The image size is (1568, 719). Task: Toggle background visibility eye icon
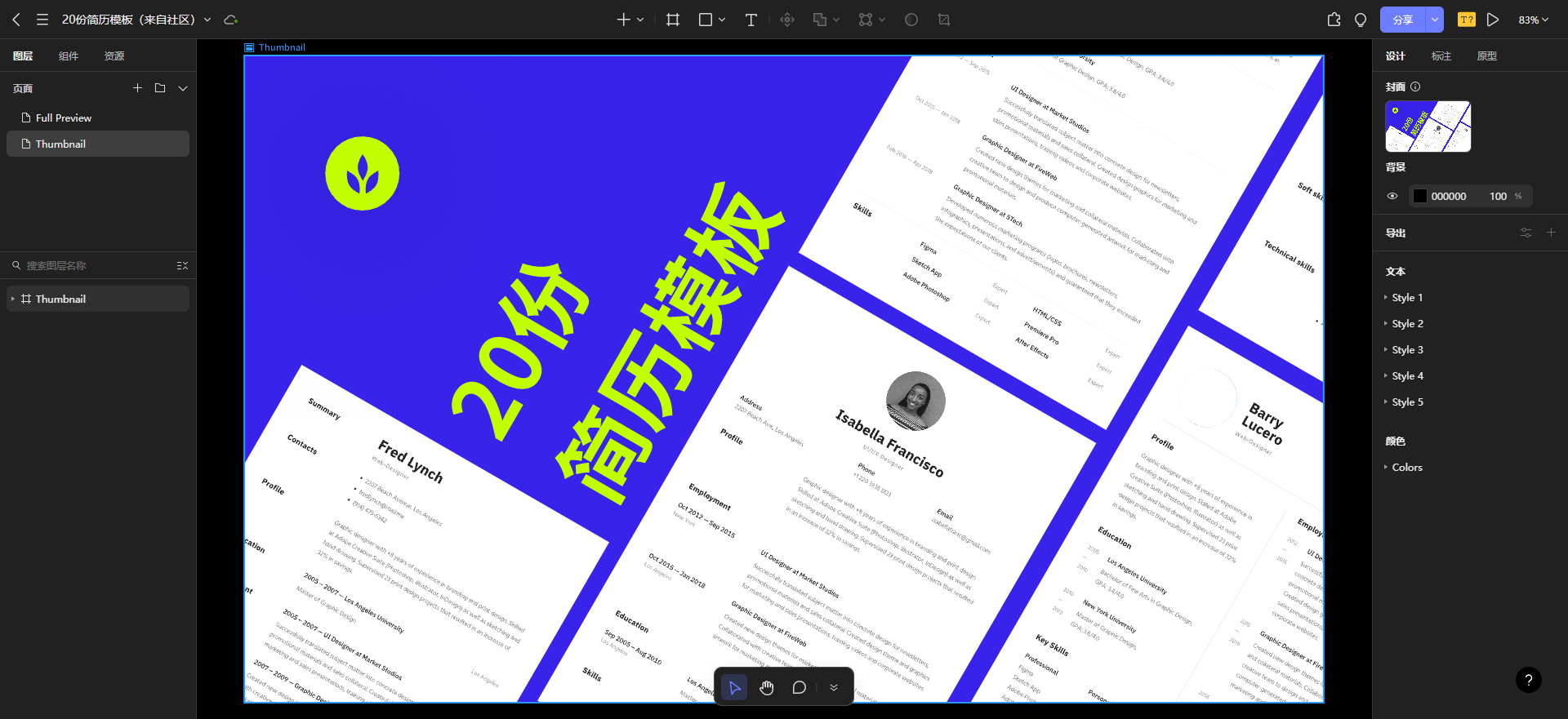[1392, 196]
